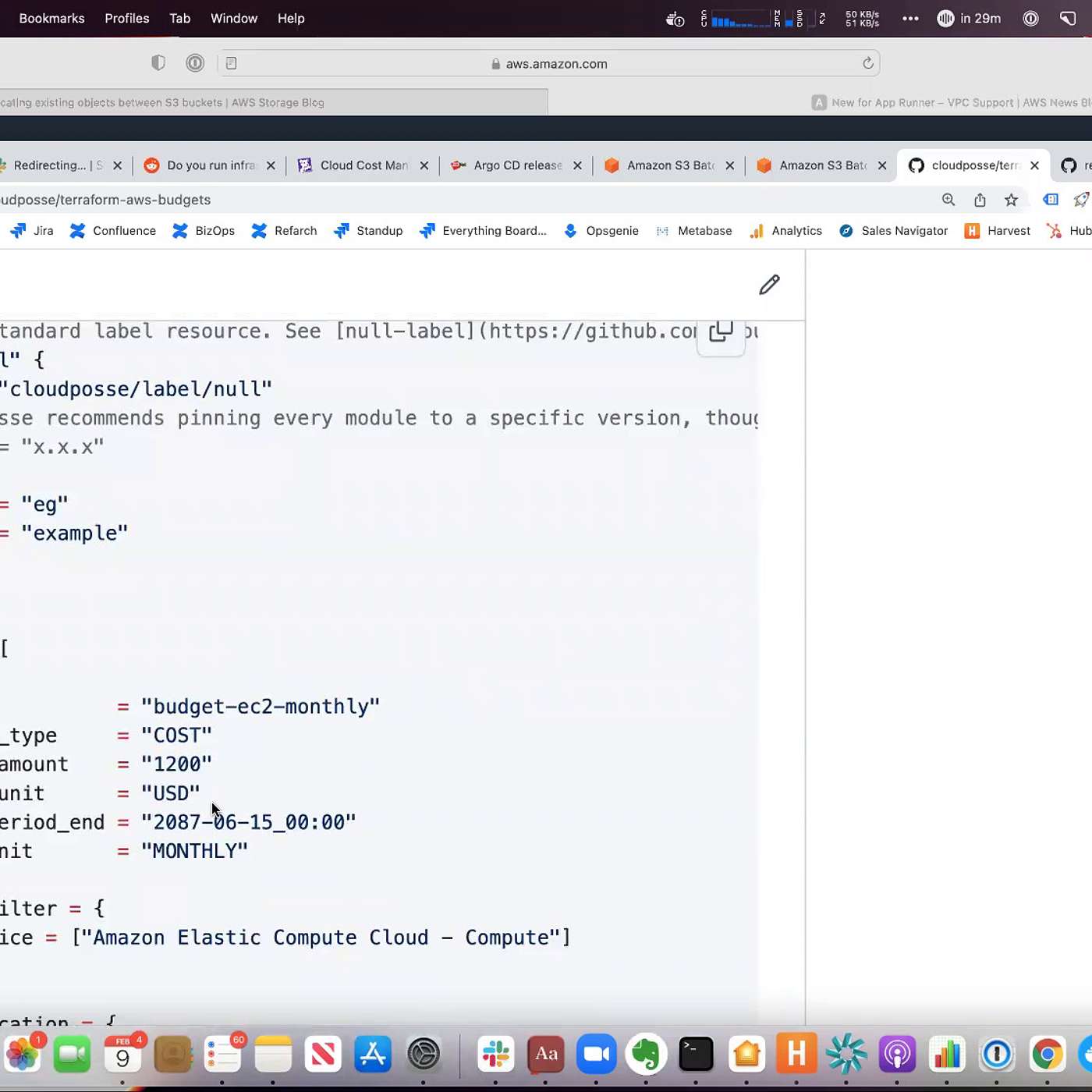This screenshot has width=1092, height=1092.
Task: Open the Window menu
Action: pos(234,19)
